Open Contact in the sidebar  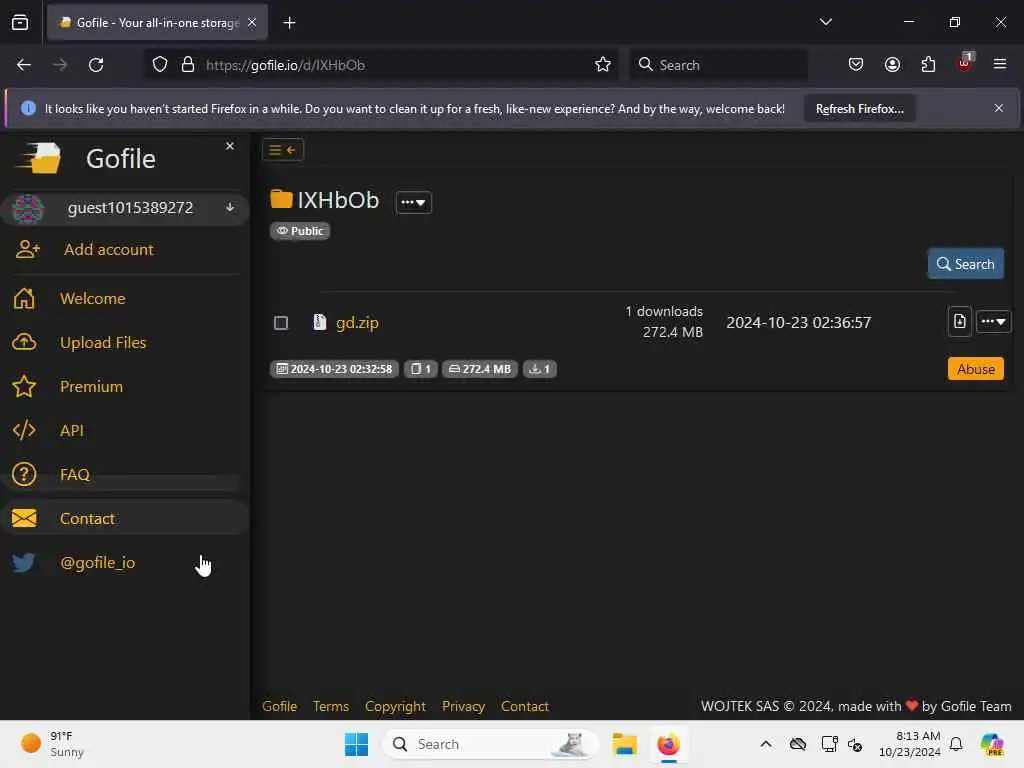click(x=88, y=519)
